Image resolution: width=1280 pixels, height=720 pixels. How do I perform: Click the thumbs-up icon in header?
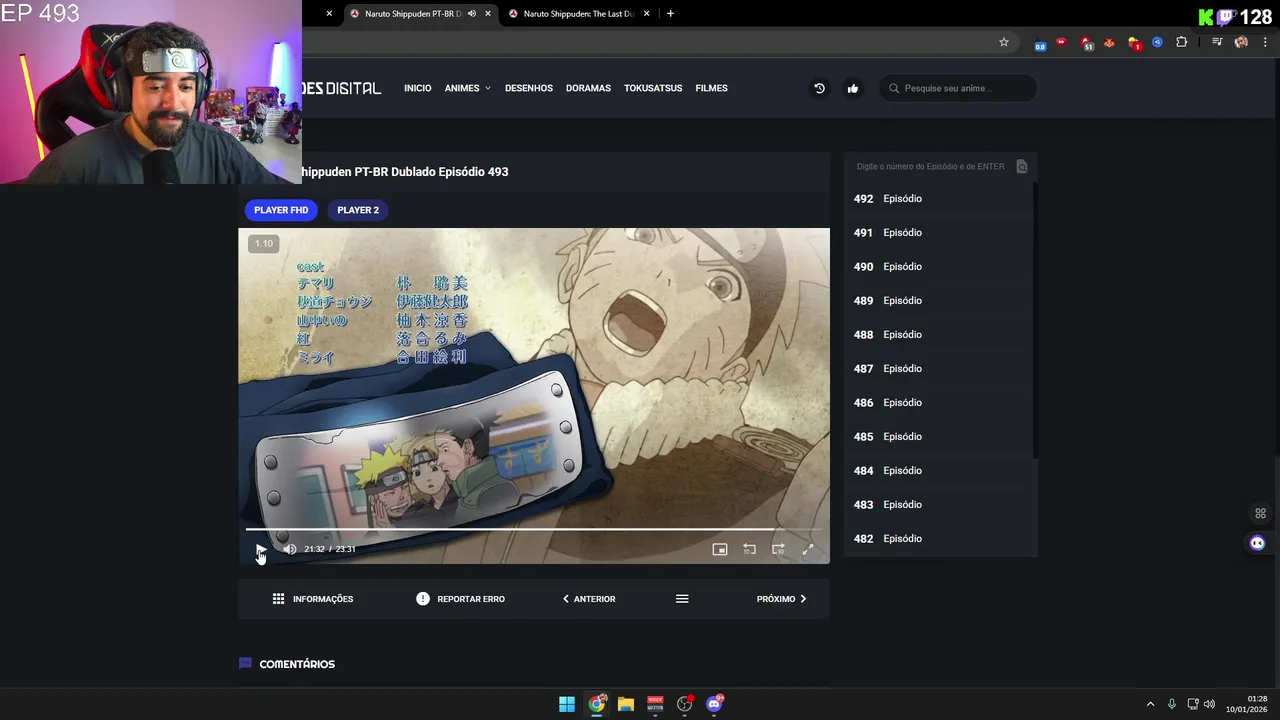[x=853, y=88]
